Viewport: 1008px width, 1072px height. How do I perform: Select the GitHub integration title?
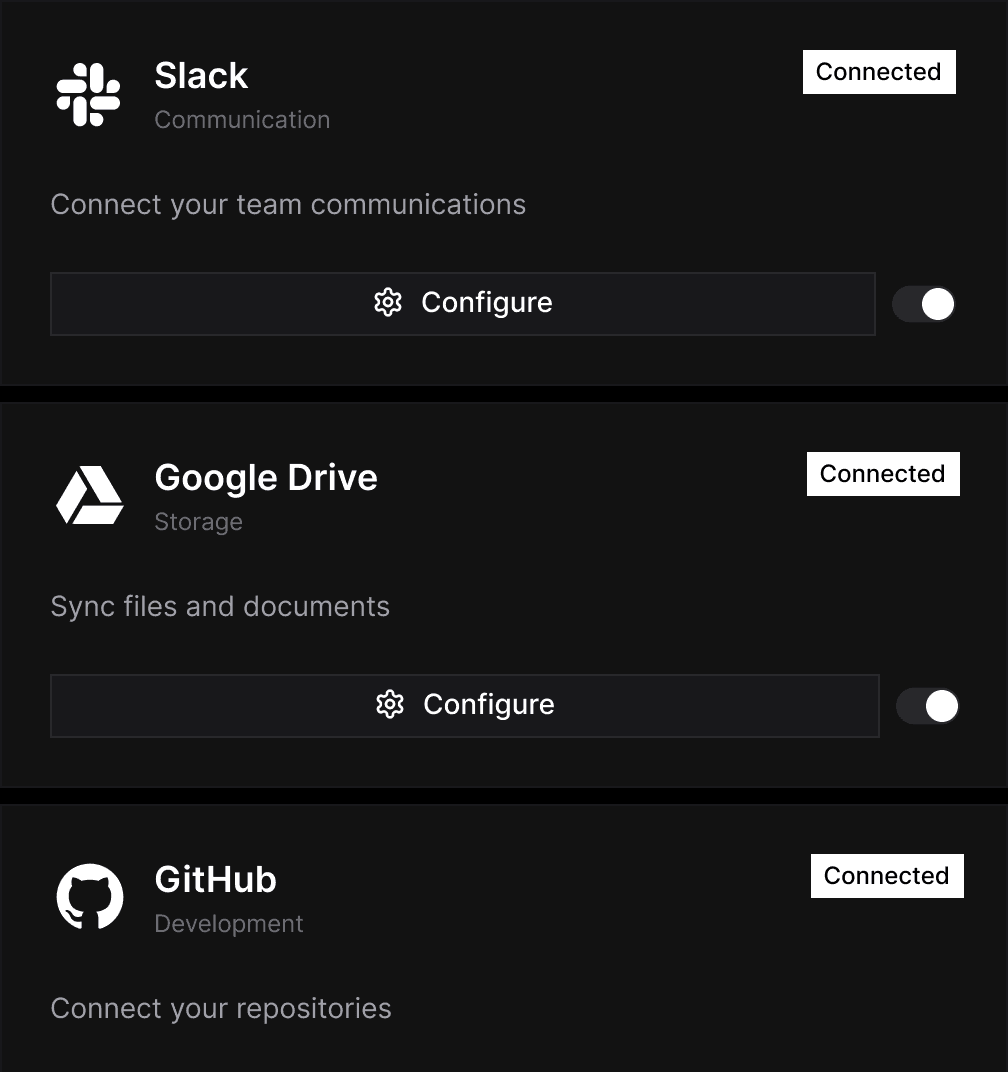point(215,880)
